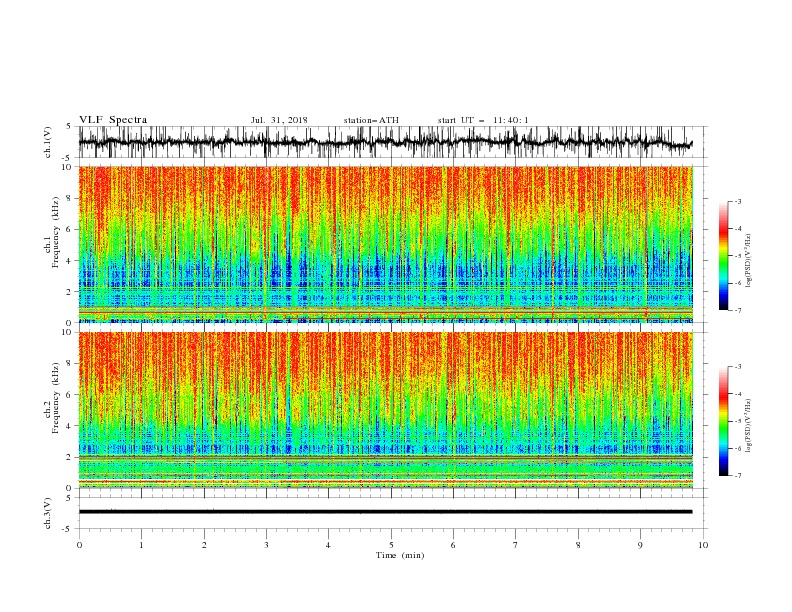Click the time axis tick label "2"
The image size is (792, 612).
[x=204, y=545]
